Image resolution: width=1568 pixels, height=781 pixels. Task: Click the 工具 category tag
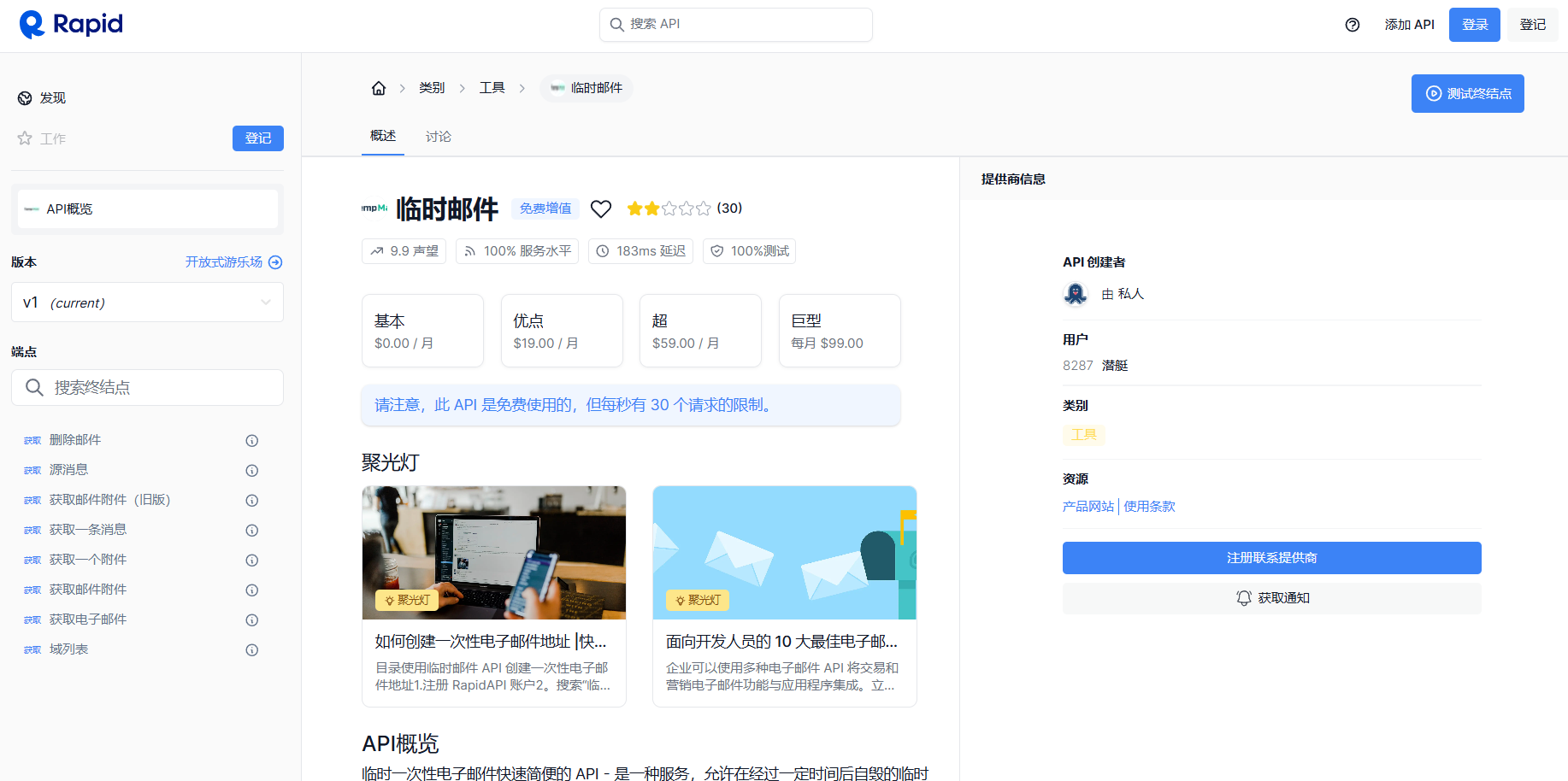click(x=1084, y=435)
